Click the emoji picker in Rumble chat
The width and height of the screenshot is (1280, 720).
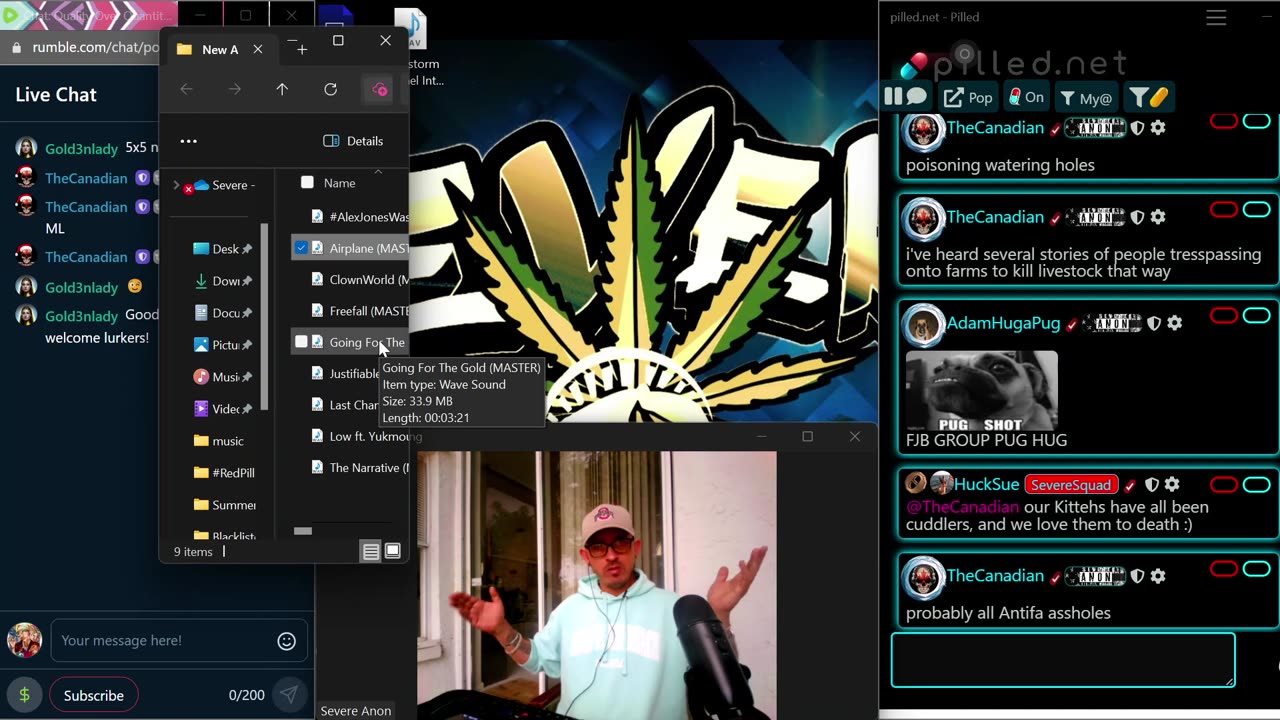[x=286, y=641]
